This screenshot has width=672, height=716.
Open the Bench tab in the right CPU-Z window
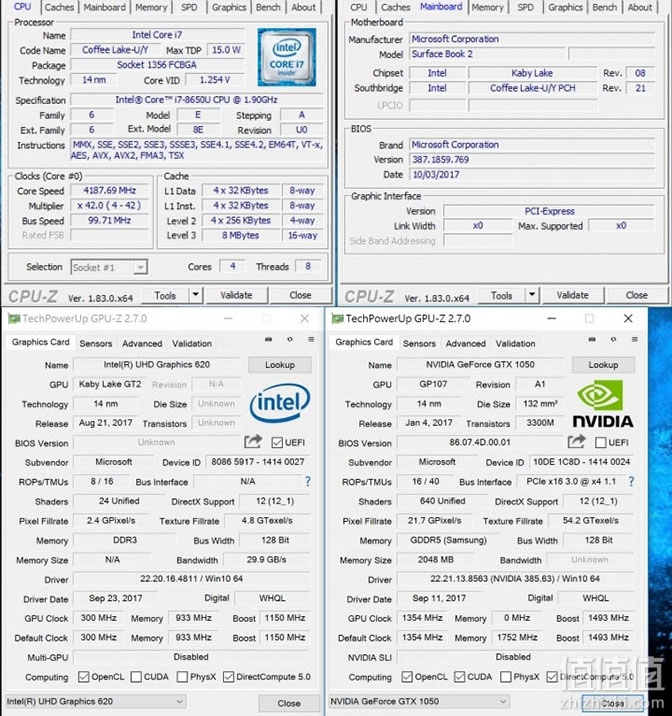tap(604, 7)
